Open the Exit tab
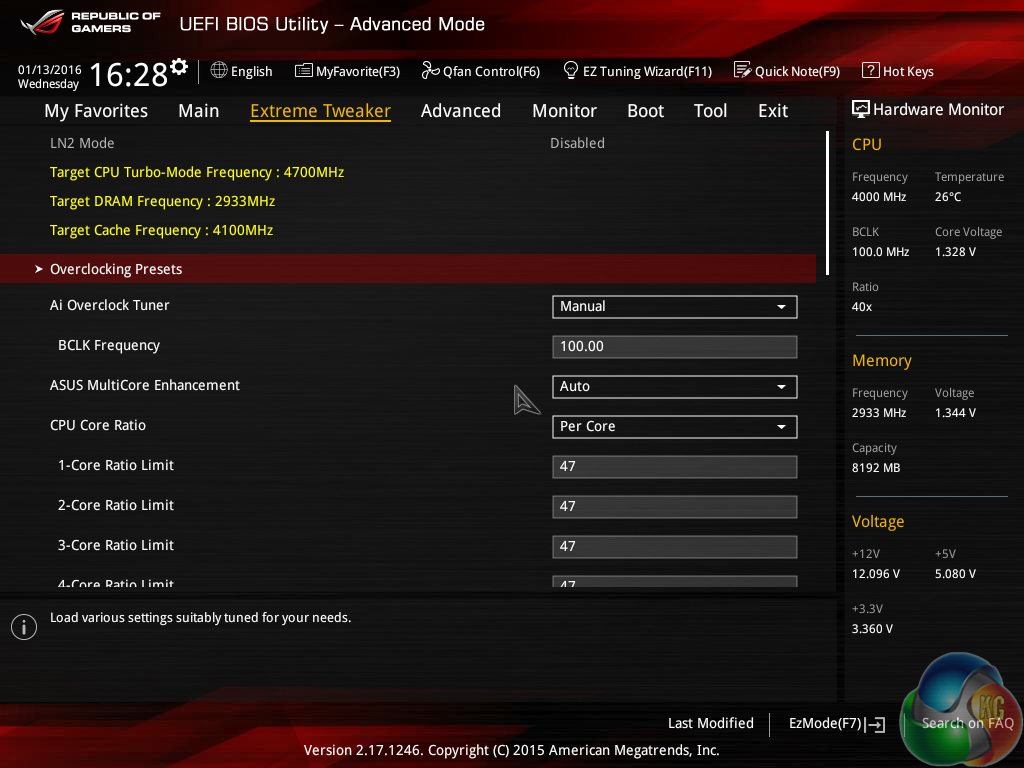The image size is (1024, 768). point(773,111)
